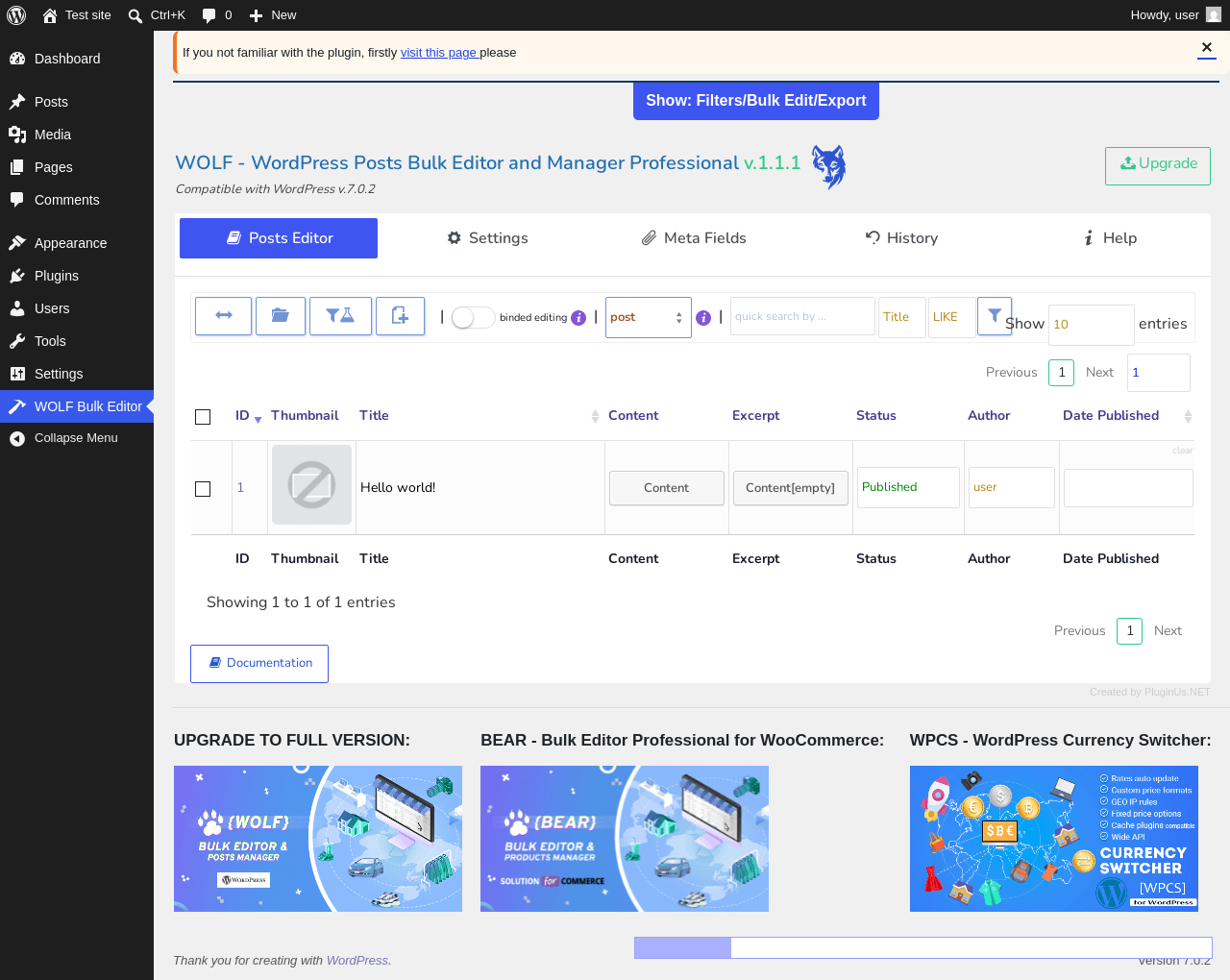Click the Tools wrench icon in sidebar
This screenshot has height=980, width=1230.
[x=17, y=341]
